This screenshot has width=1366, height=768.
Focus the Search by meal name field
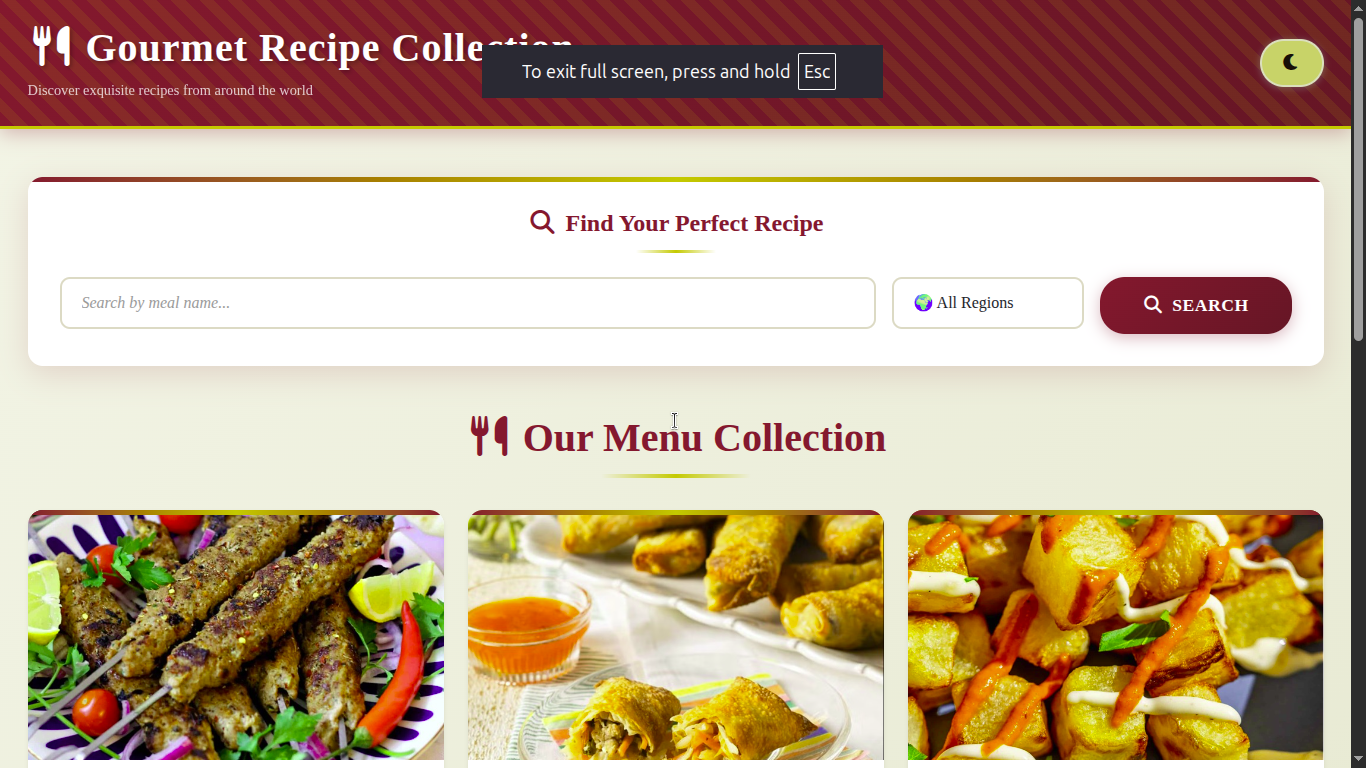(x=467, y=303)
